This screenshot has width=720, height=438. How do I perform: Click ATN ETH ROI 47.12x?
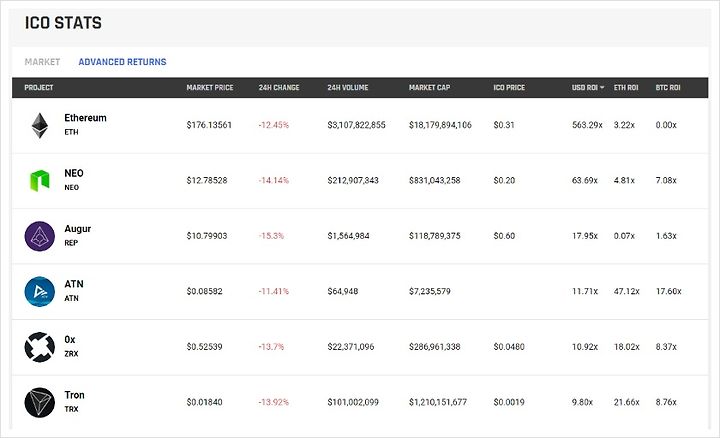click(627, 292)
